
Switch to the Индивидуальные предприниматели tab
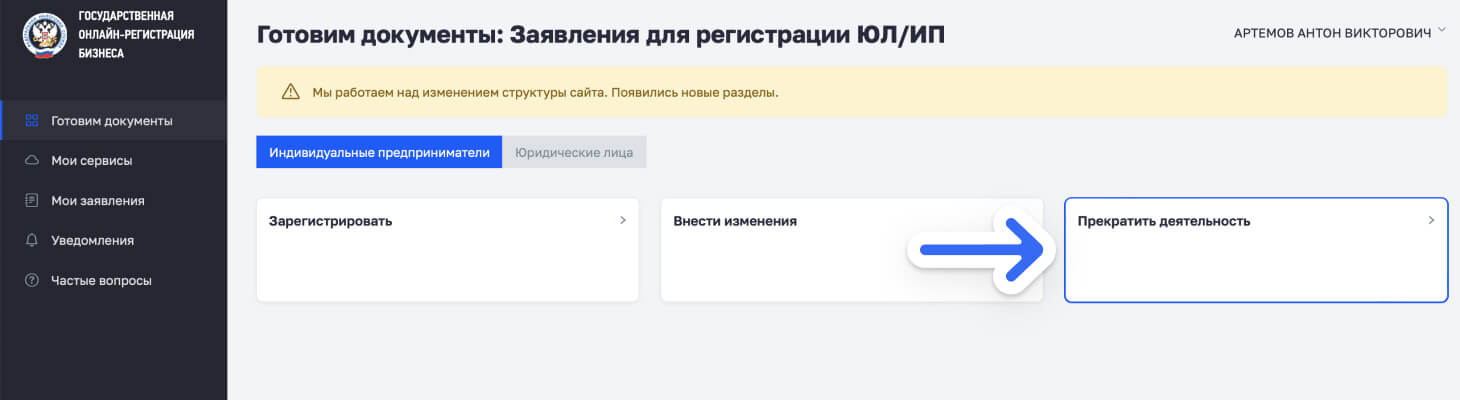[x=379, y=153]
